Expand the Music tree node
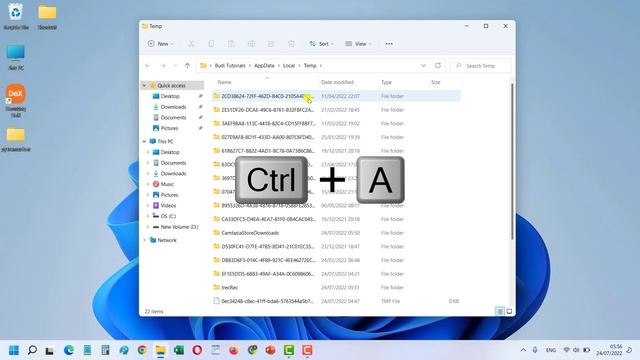 [x=148, y=184]
